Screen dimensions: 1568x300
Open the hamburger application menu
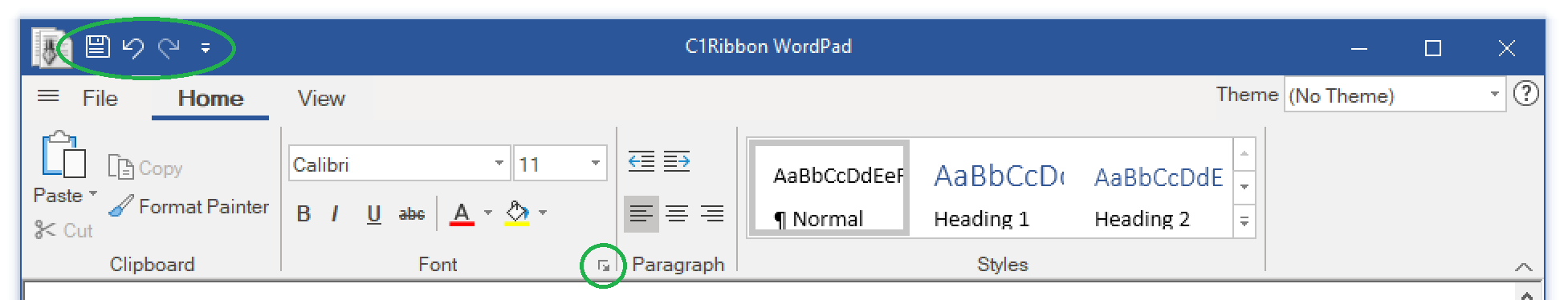(48, 96)
